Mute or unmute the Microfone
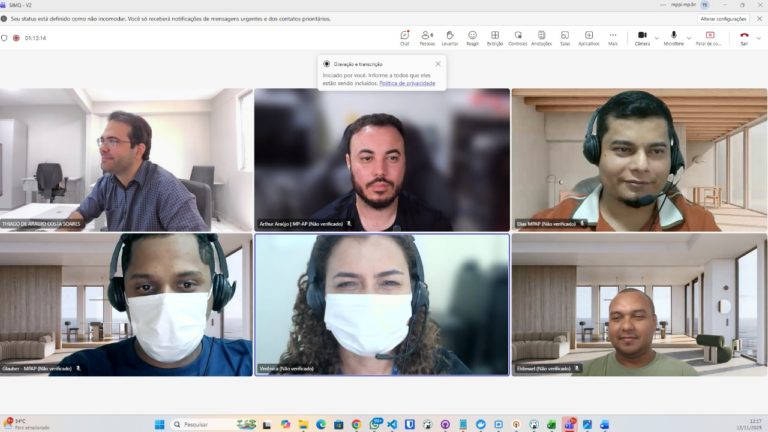The height and width of the screenshot is (432, 768). click(673, 37)
